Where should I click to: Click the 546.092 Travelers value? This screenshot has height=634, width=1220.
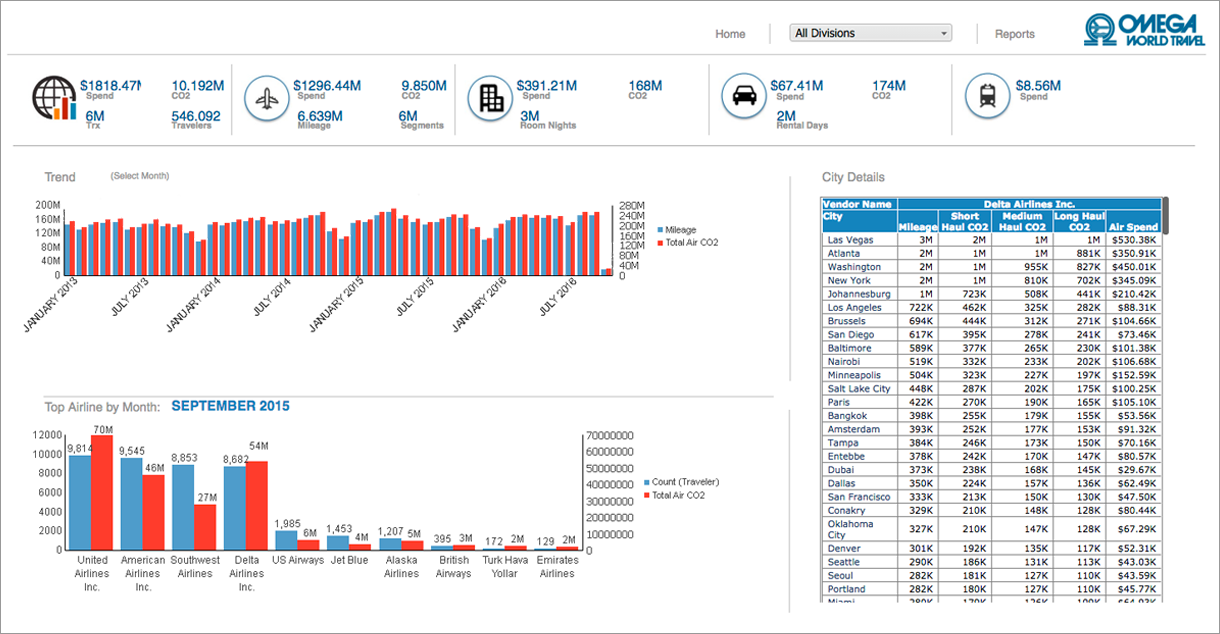point(196,116)
